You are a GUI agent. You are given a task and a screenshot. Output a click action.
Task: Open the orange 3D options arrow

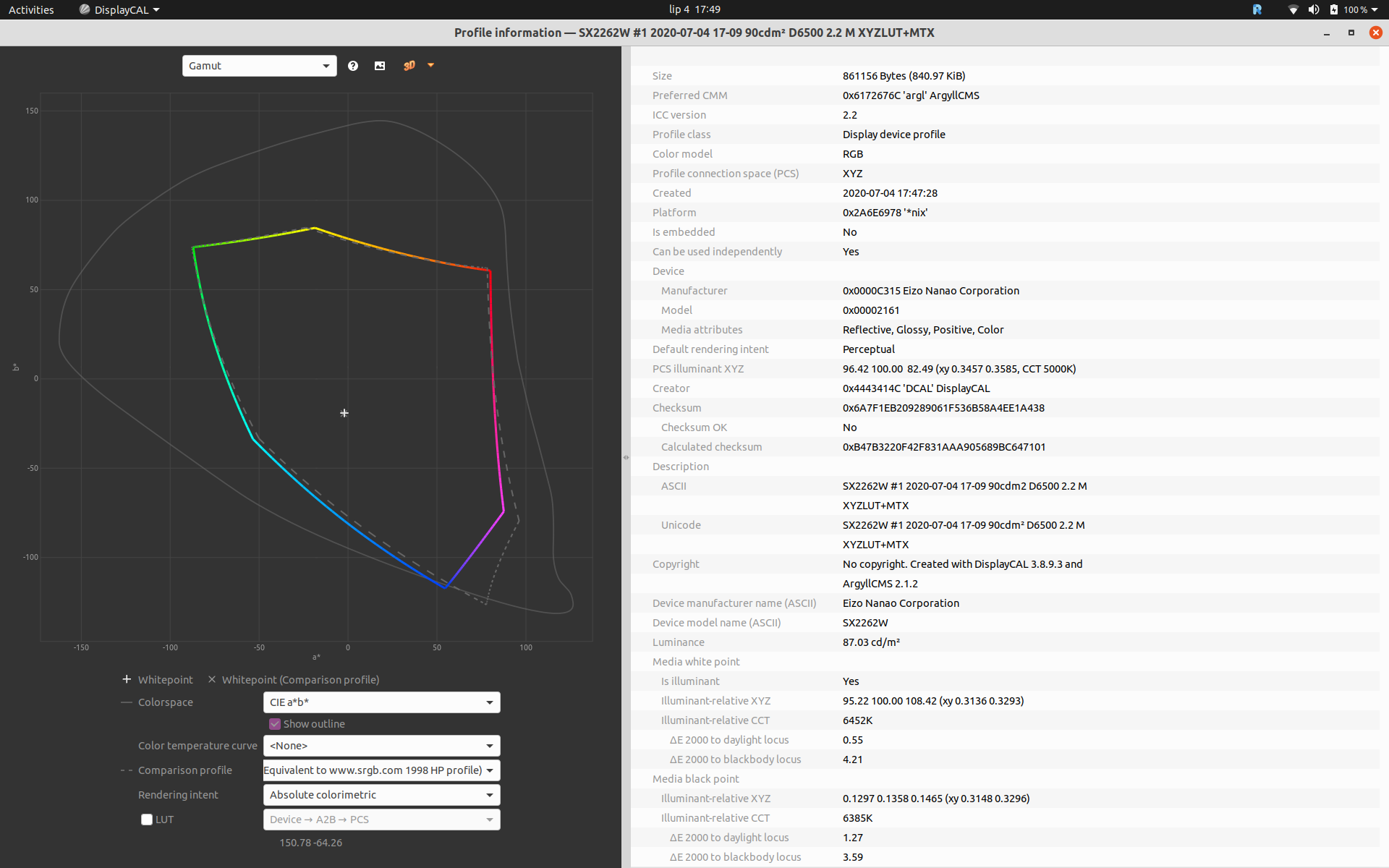tap(431, 65)
